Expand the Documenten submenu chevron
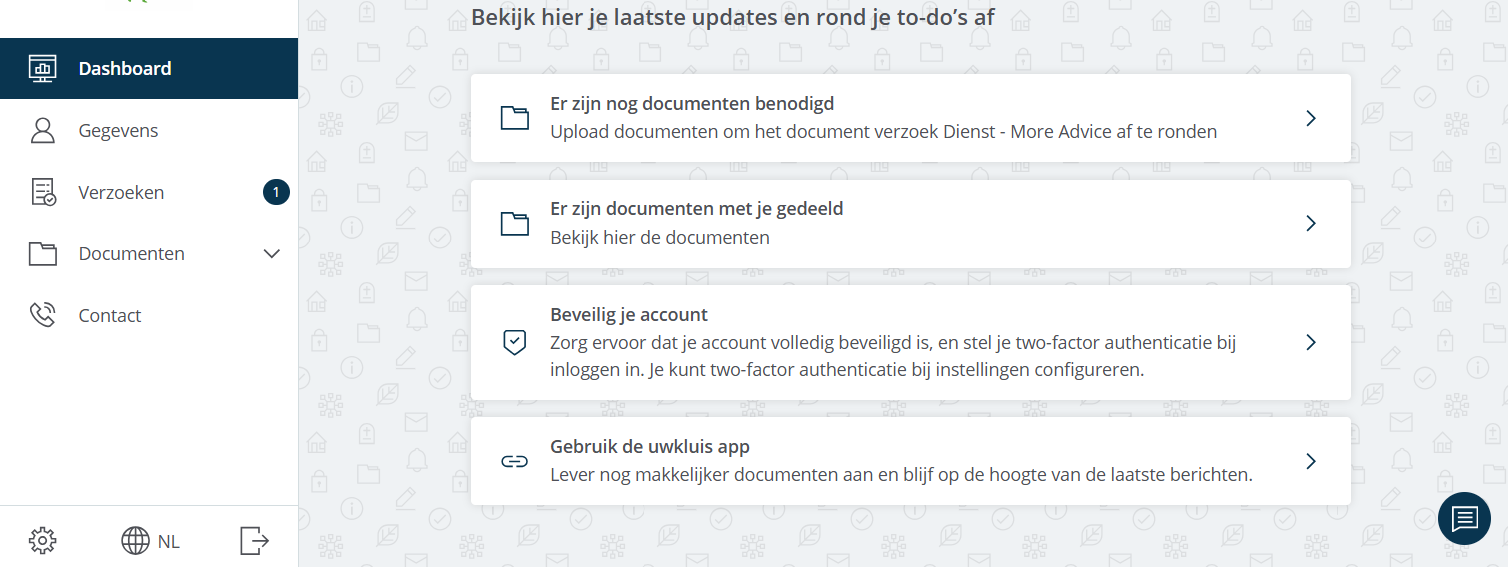The height and width of the screenshot is (567, 1508). tap(271, 254)
